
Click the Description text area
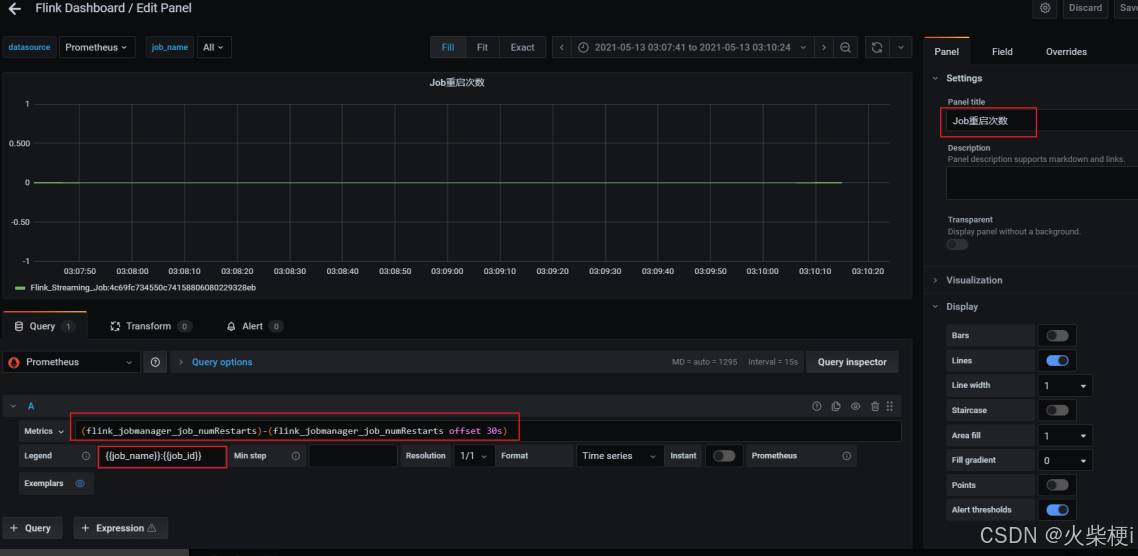click(1042, 183)
